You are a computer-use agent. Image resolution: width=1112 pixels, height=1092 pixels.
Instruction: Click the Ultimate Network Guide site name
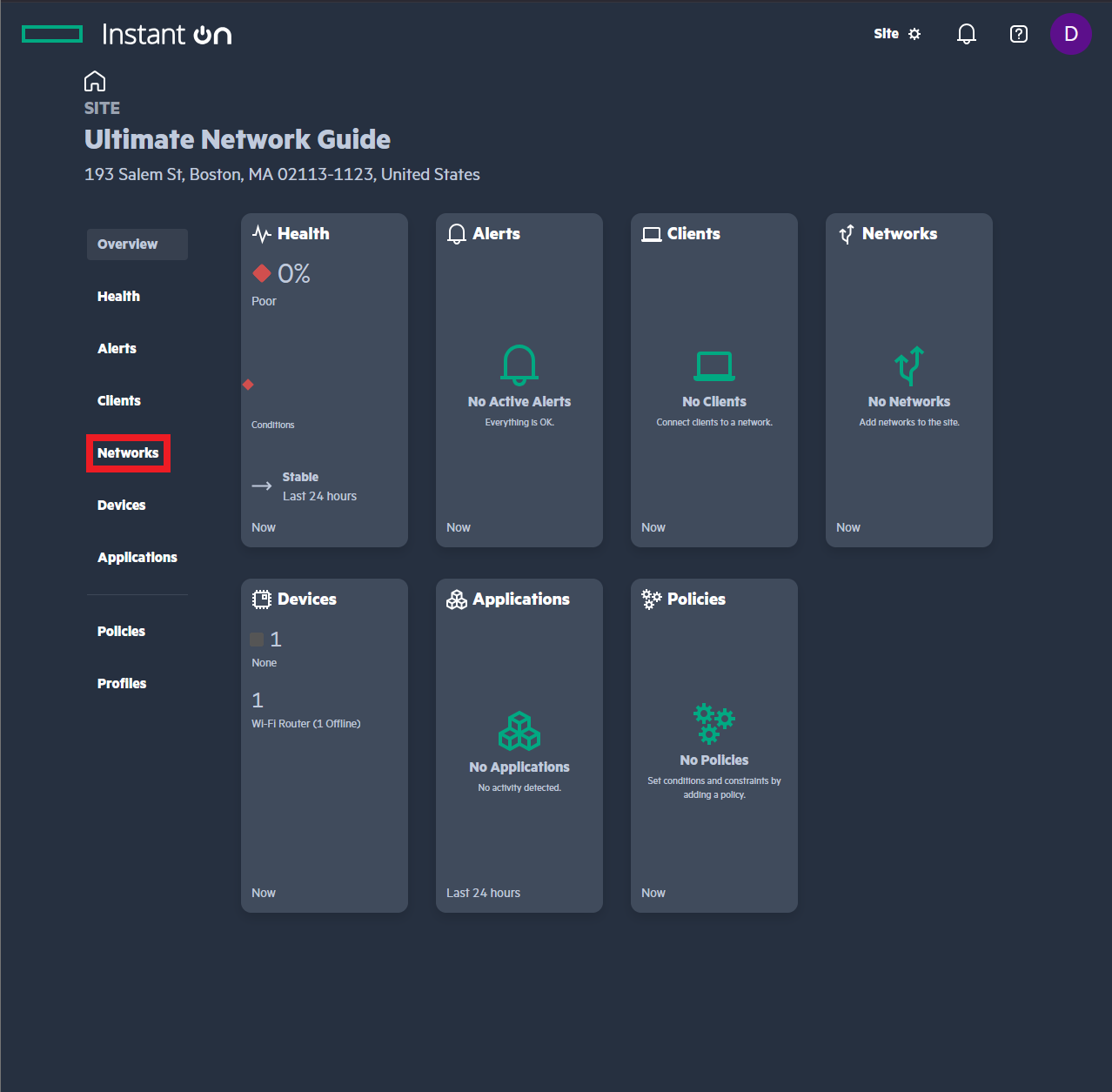(x=238, y=139)
